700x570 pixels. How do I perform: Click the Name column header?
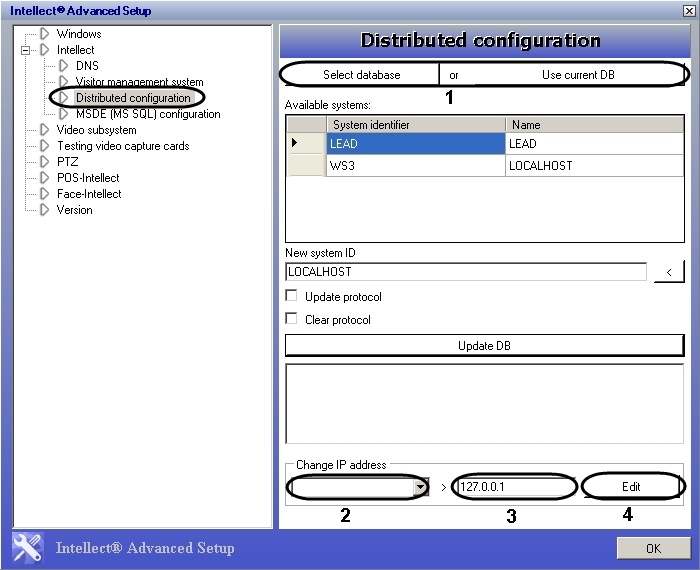click(594, 125)
